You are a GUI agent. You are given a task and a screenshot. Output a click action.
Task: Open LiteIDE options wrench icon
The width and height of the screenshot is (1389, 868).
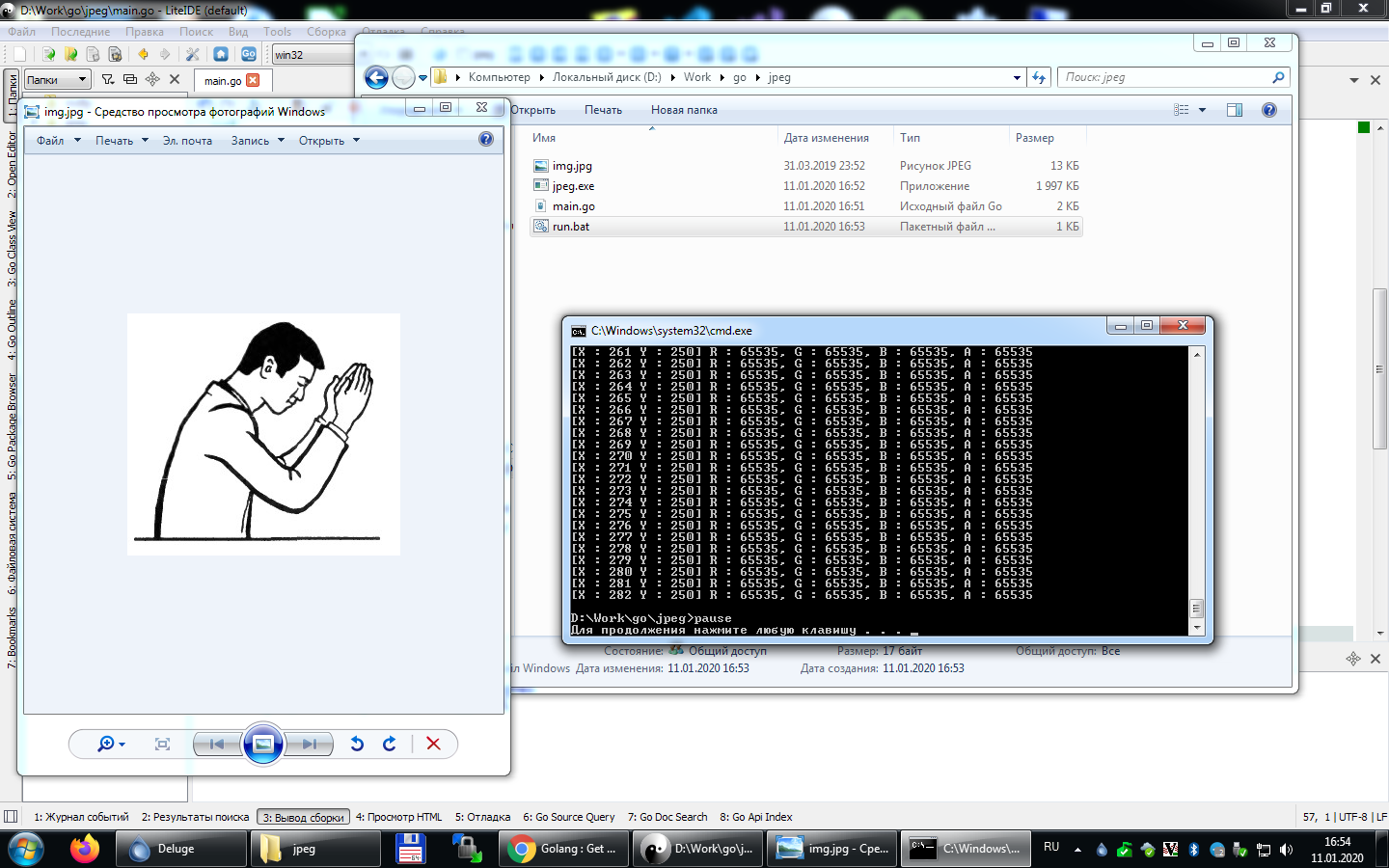click(193, 54)
